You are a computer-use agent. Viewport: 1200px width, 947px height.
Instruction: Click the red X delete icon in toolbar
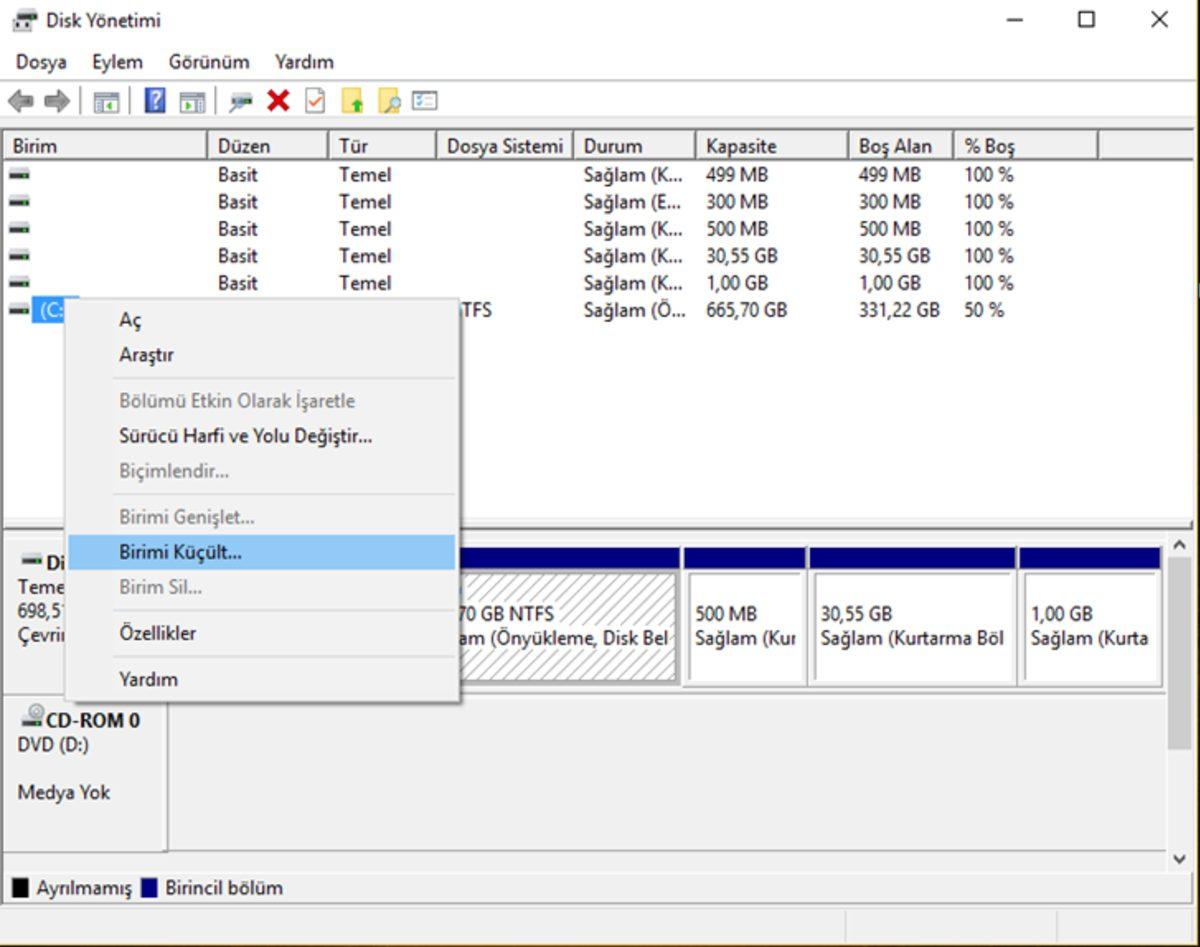click(278, 101)
